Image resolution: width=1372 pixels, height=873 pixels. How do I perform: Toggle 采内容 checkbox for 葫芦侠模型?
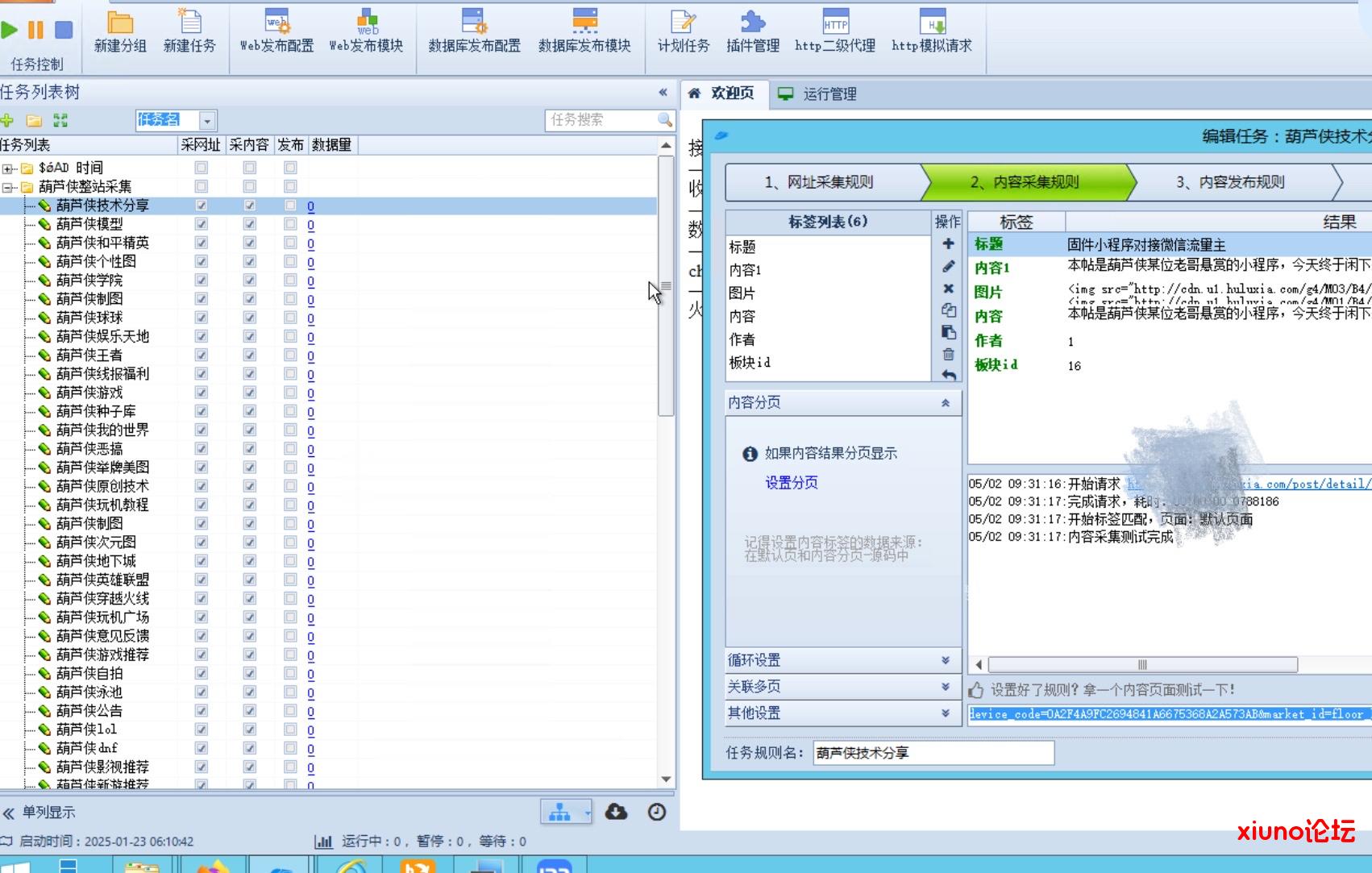pyautogui.click(x=250, y=224)
